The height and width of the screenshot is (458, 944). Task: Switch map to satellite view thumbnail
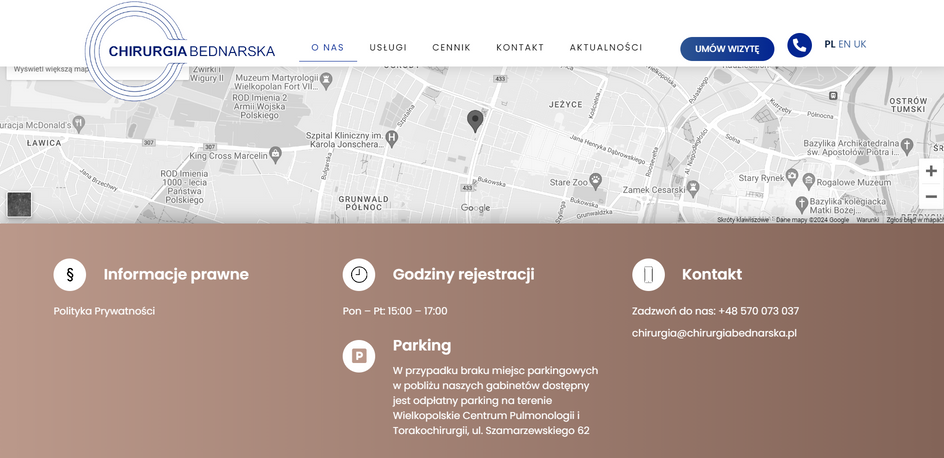click(x=19, y=204)
